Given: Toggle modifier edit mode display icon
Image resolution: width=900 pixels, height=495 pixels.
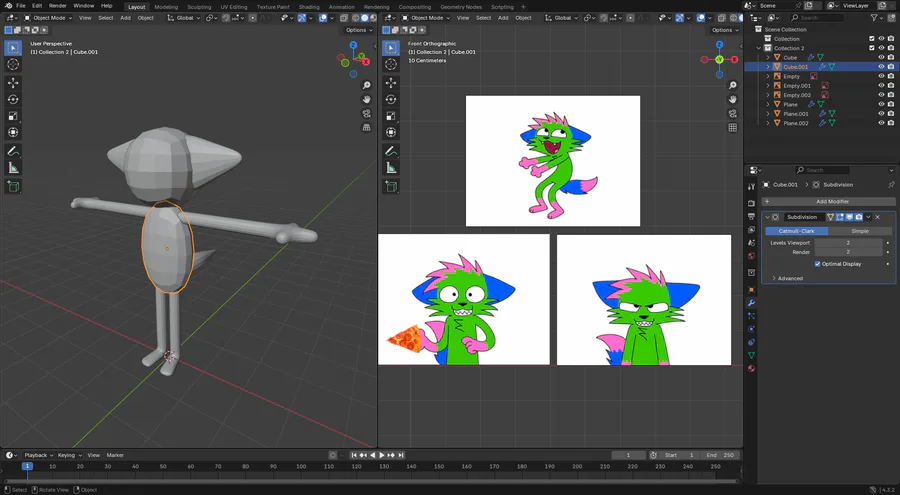Looking at the screenshot, I should [x=840, y=217].
